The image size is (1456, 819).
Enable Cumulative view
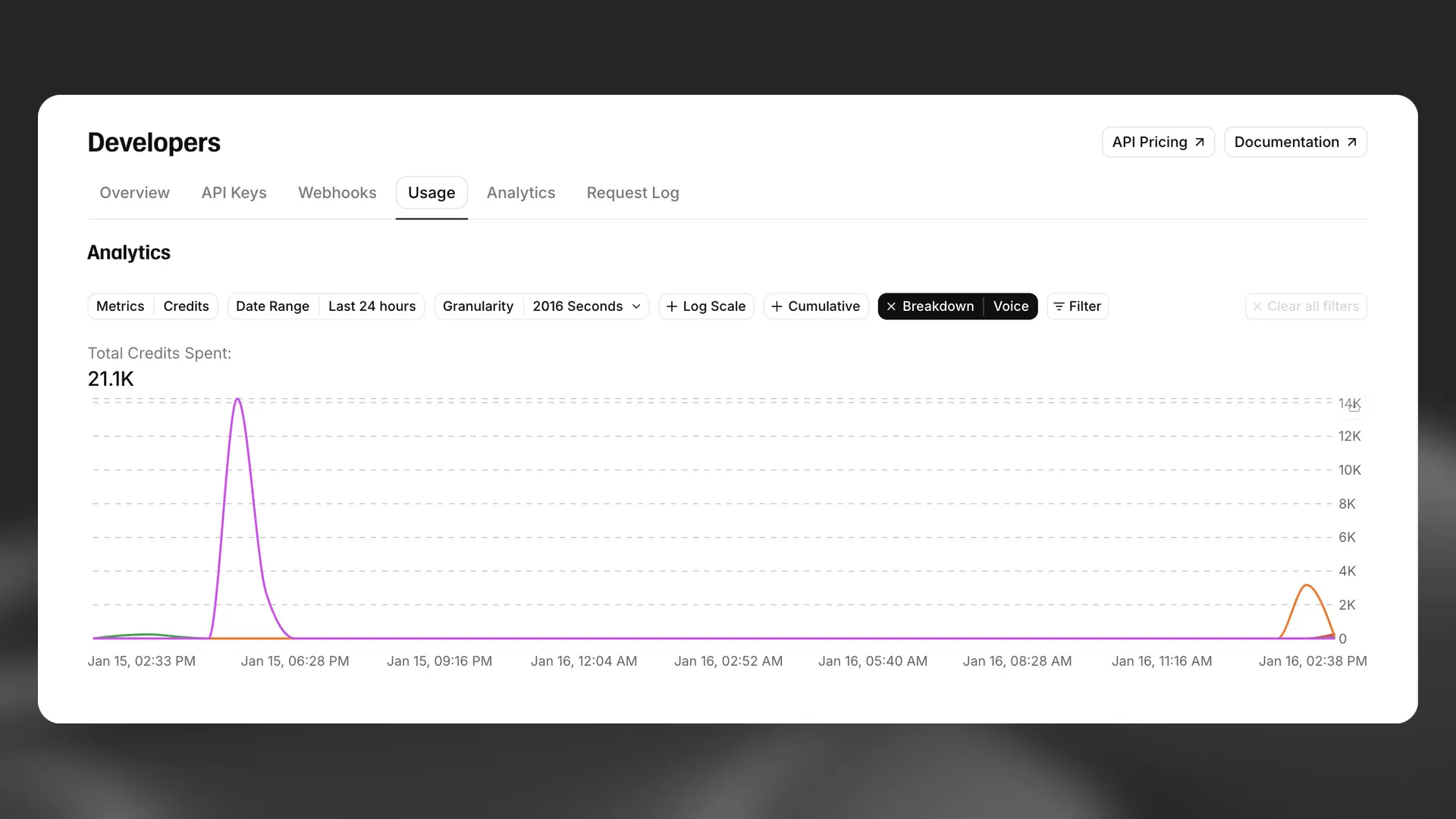[x=824, y=306]
